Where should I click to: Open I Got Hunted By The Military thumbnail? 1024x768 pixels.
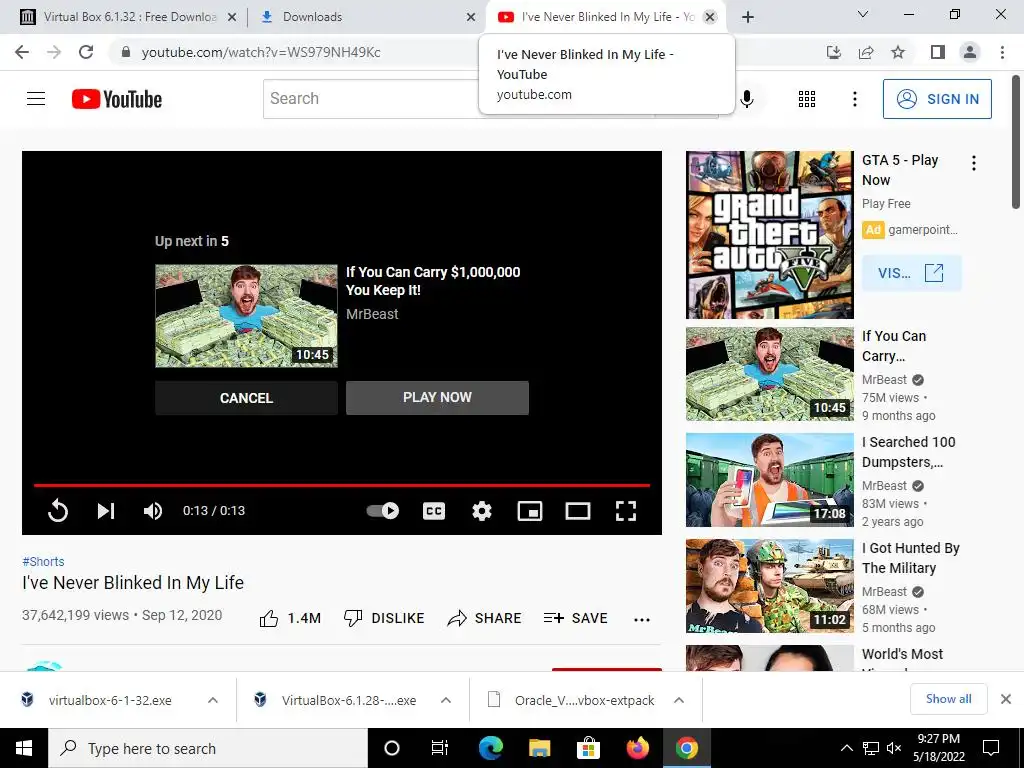coord(769,586)
